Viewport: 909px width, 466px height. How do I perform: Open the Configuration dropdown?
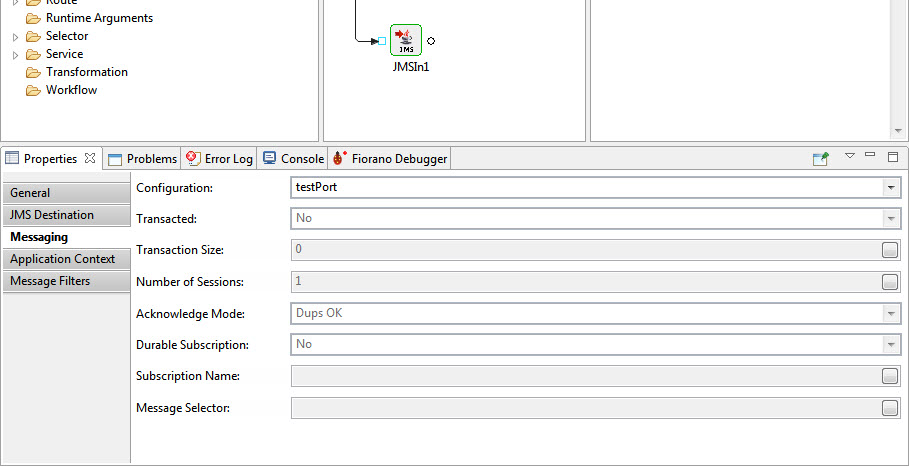(889, 187)
